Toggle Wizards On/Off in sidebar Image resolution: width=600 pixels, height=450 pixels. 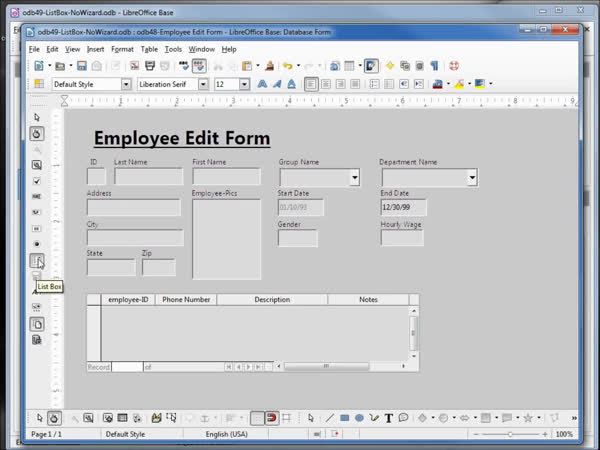point(37,340)
